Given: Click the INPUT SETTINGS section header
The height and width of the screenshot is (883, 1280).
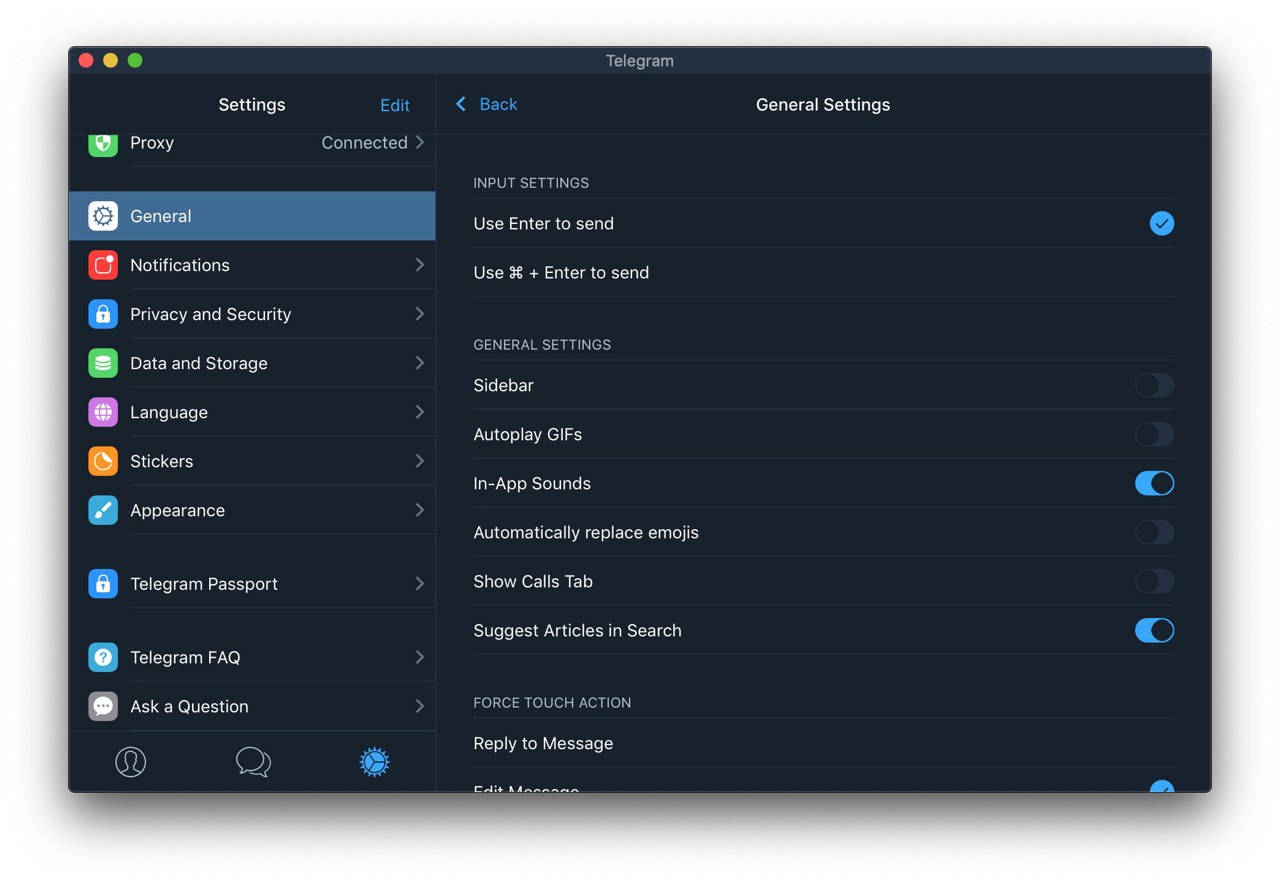Looking at the screenshot, I should tap(531, 183).
